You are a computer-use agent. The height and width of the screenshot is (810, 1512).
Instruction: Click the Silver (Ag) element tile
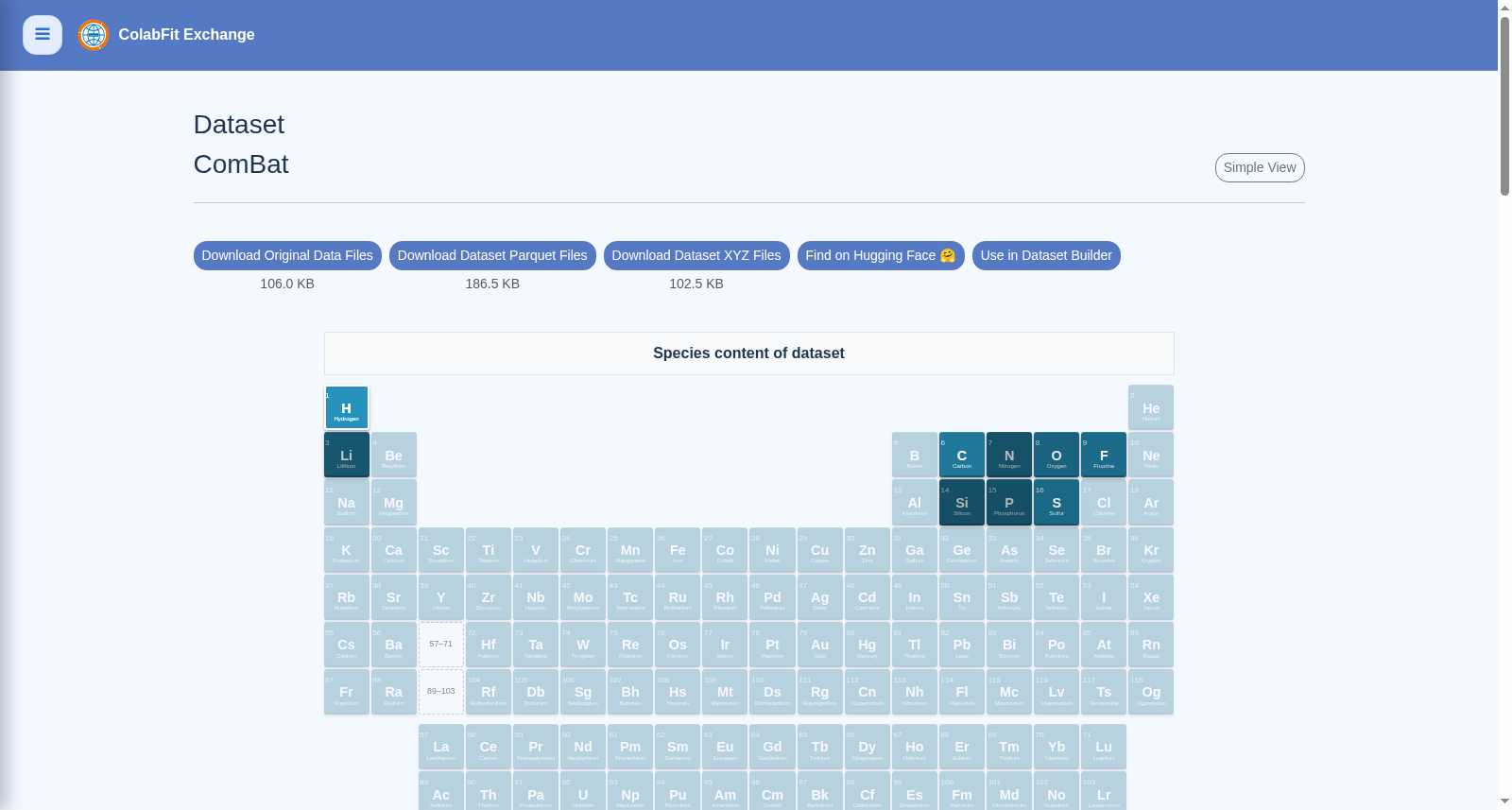click(820, 597)
